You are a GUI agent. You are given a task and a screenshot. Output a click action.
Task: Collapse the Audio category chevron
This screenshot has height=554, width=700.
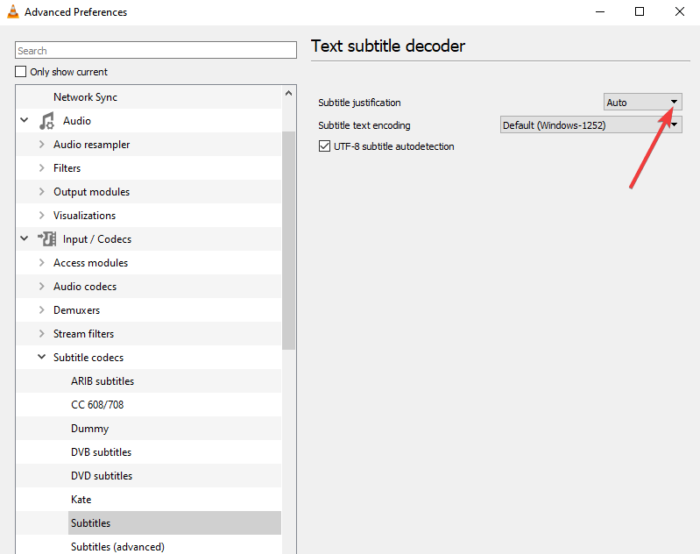click(x=25, y=120)
